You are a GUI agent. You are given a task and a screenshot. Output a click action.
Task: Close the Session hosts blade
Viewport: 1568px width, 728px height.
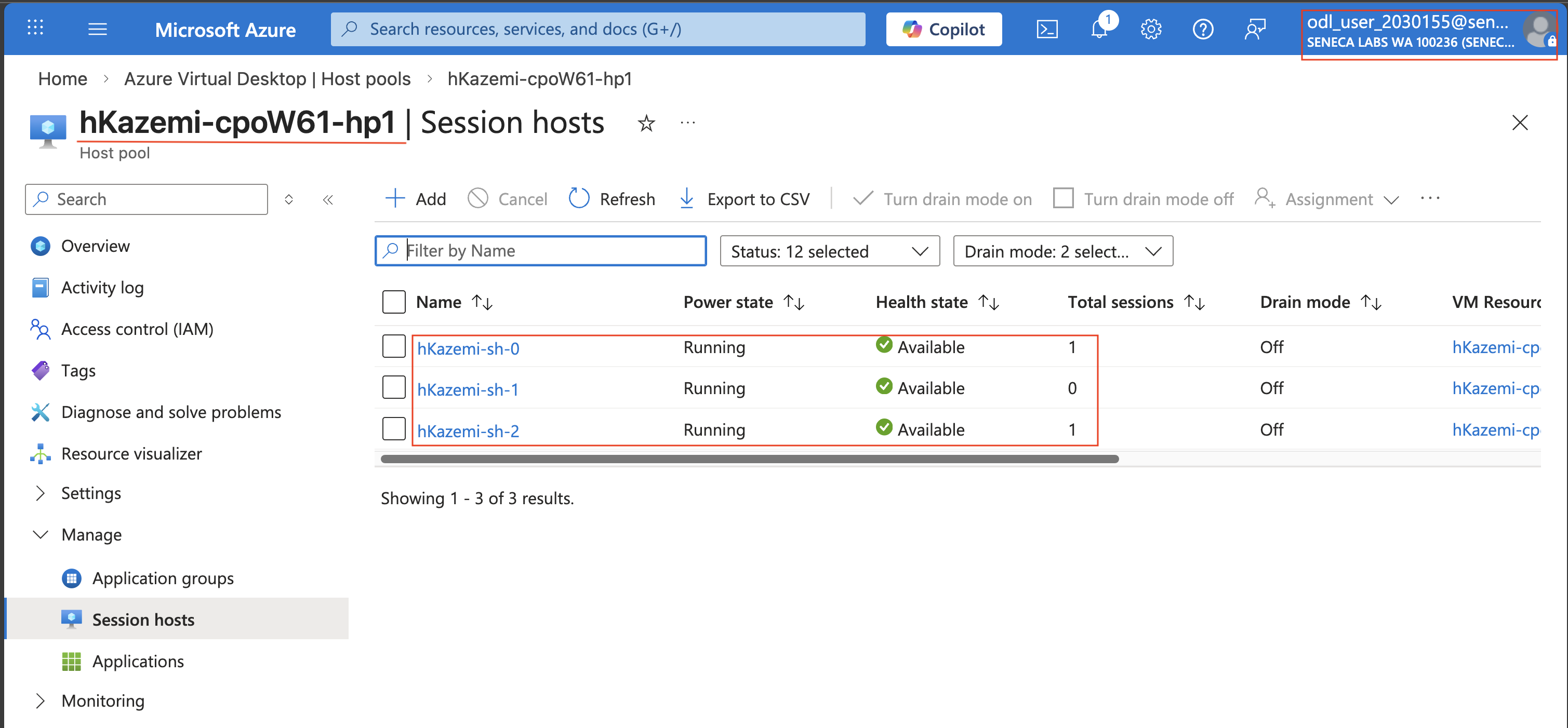[x=1520, y=123]
